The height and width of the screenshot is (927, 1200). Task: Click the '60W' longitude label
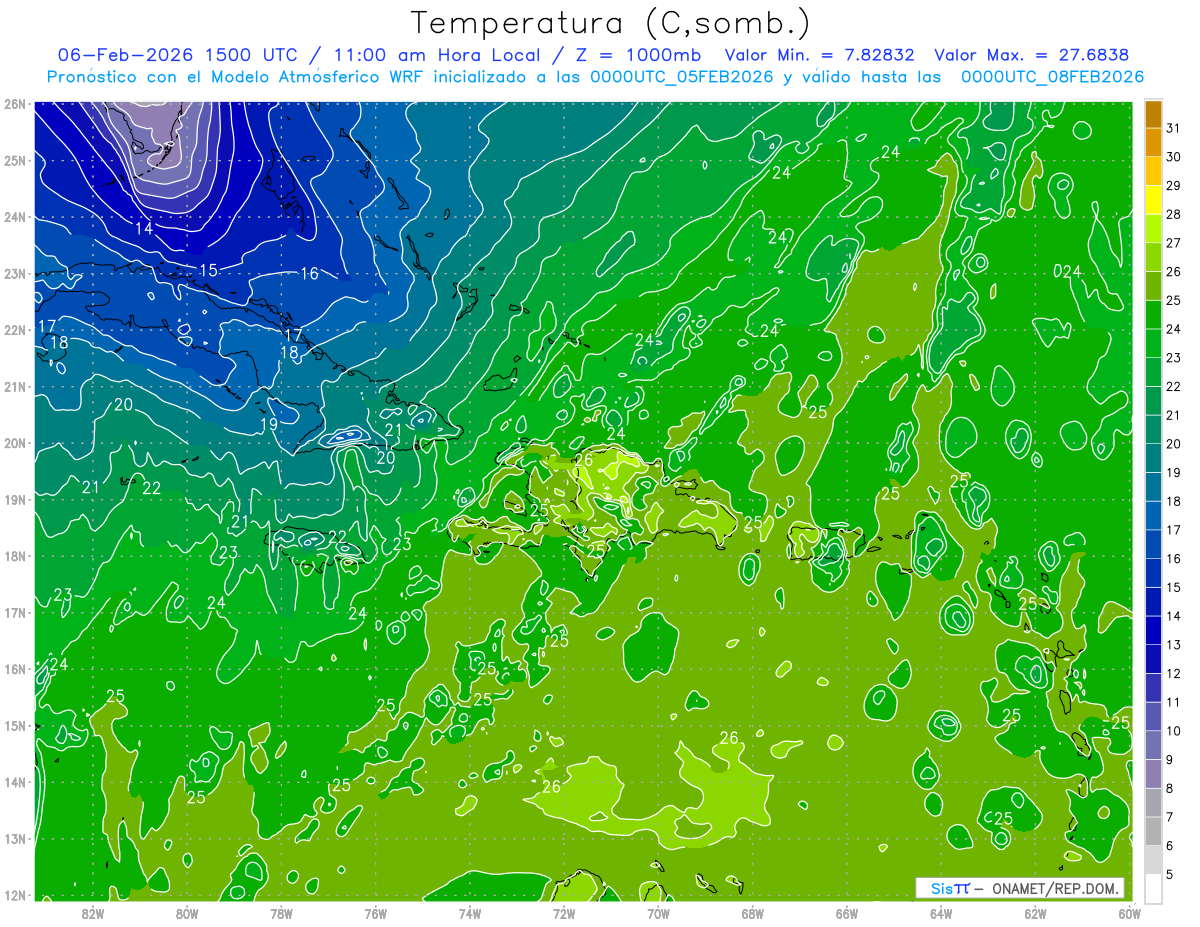1128,914
